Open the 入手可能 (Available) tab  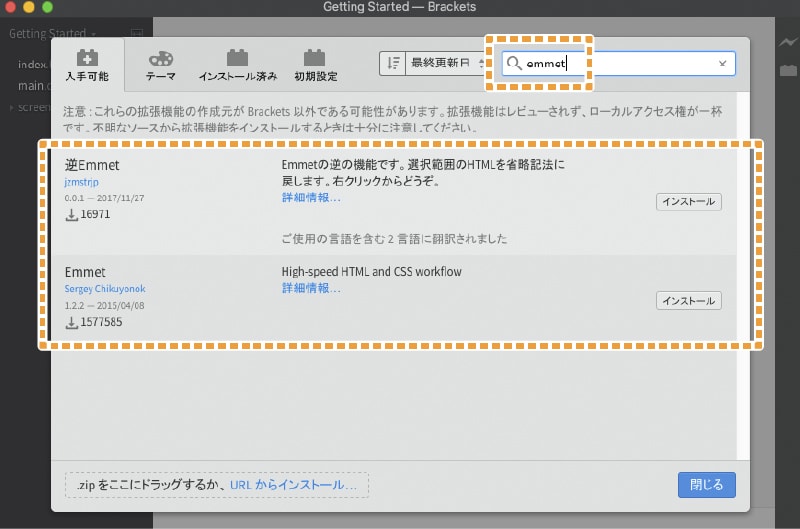(x=87, y=65)
